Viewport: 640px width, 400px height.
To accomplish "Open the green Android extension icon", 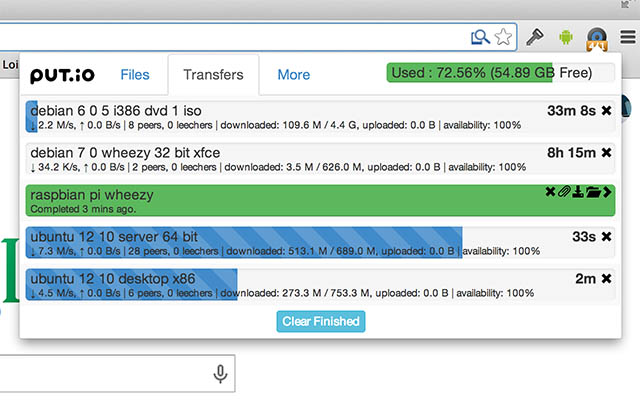I will coord(566,37).
